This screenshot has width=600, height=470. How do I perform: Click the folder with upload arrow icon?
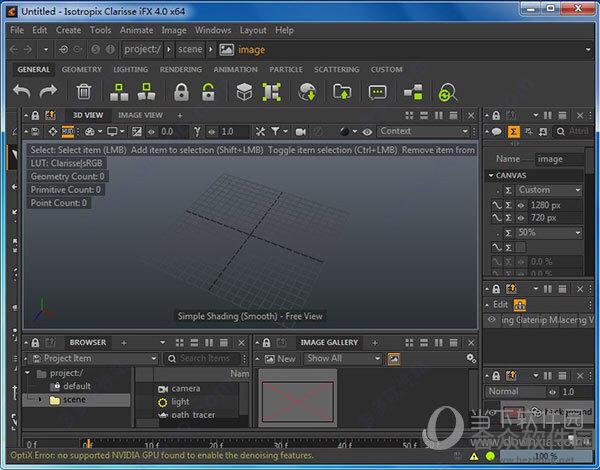point(342,92)
